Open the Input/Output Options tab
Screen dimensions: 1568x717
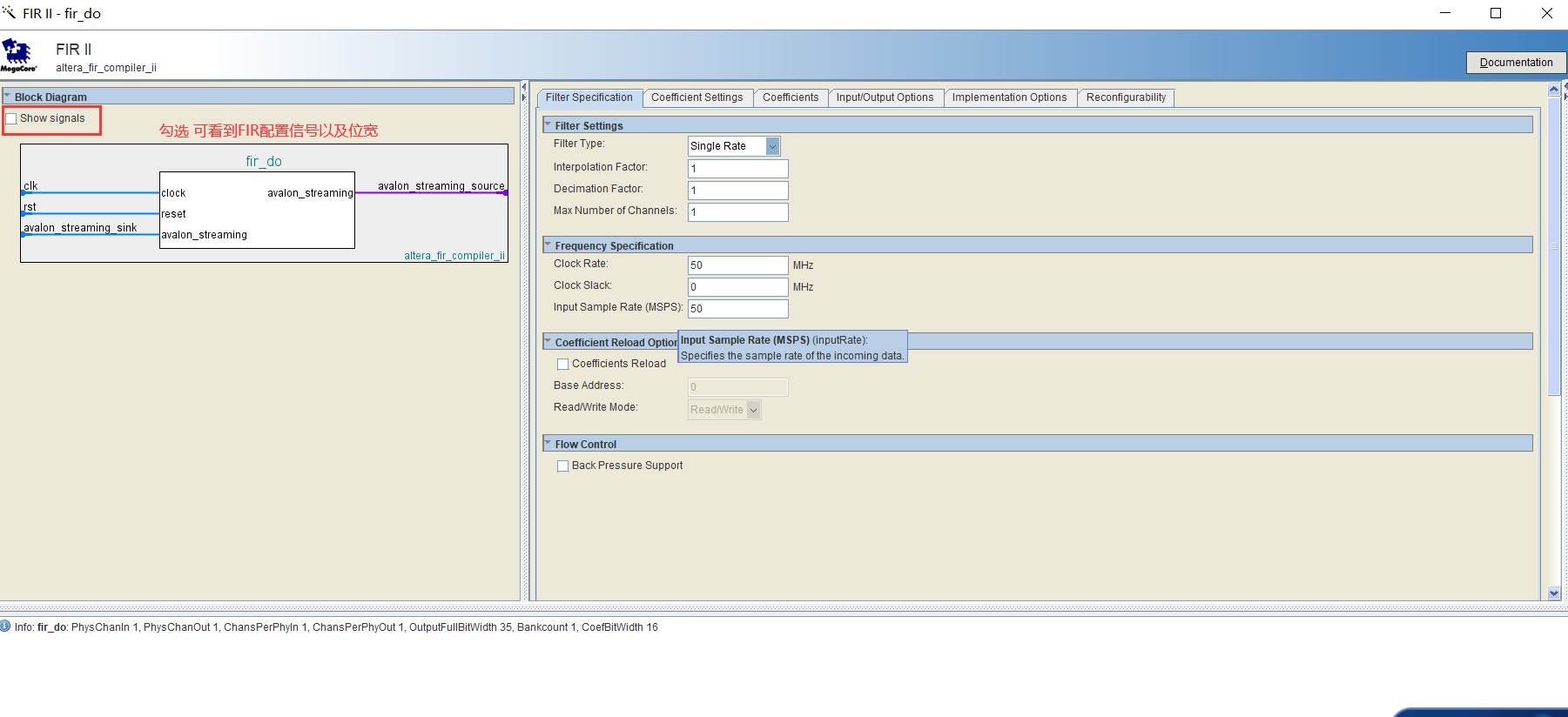pyautogui.click(x=885, y=97)
